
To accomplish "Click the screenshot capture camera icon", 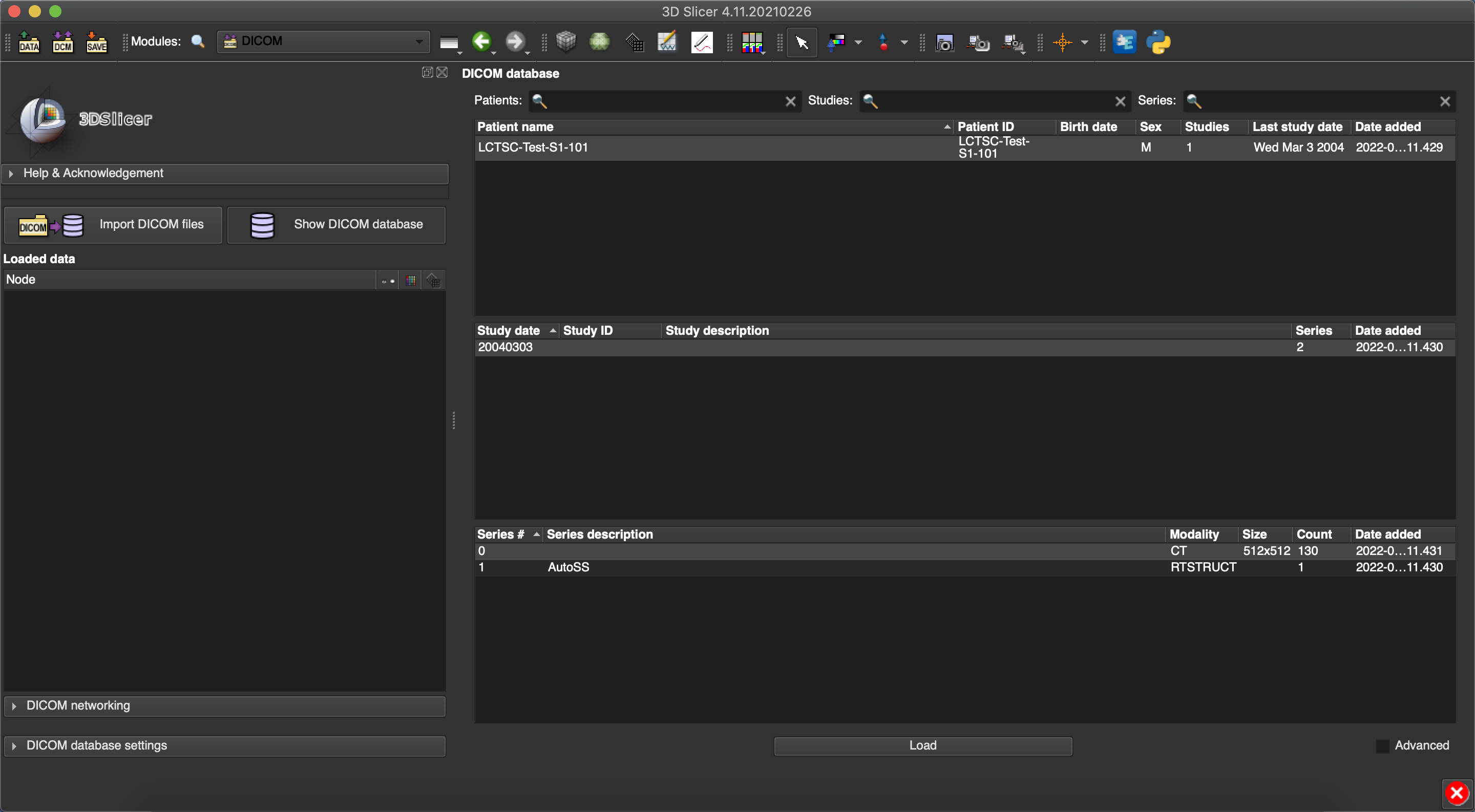I will 944,42.
